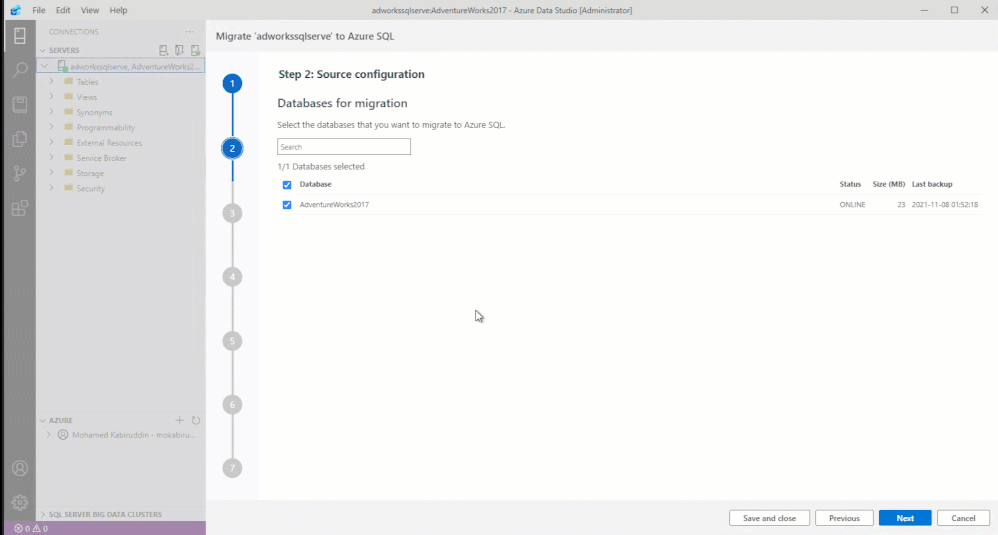The width and height of the screenshot is (998, 535).
Task: Select the AdventureWorks2017 row name text
Action: (334, 205)
